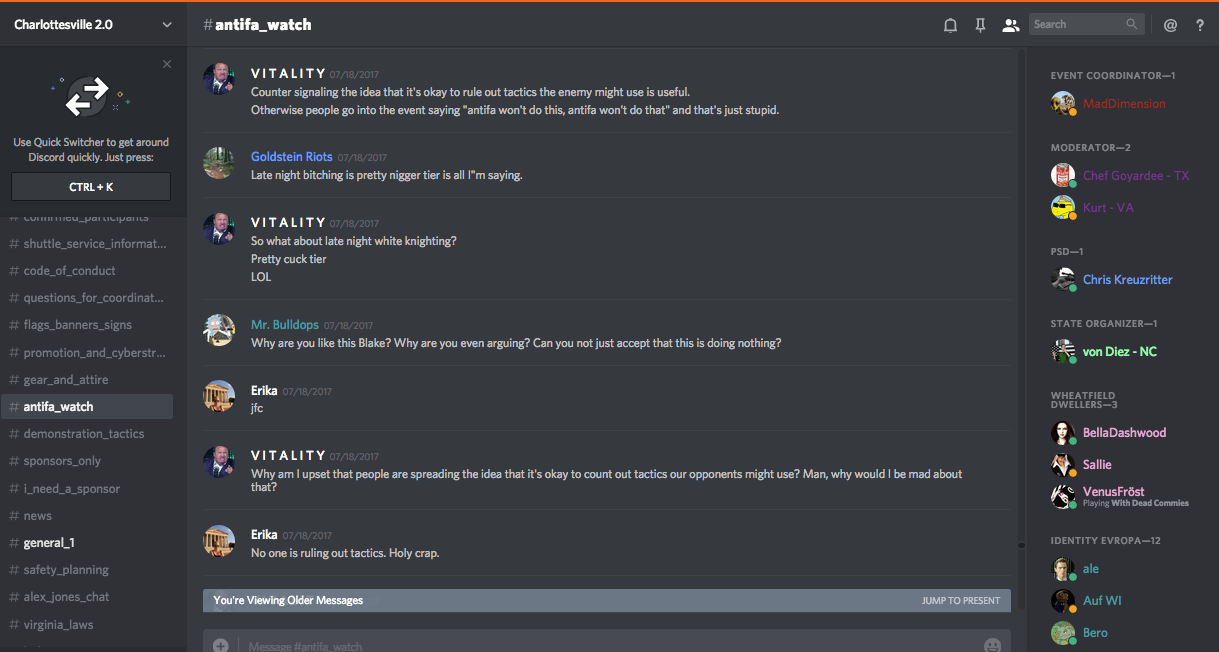Open the safety_planning channel
Image resolution: width=1219 pixels, height=652 pixels.
tap(66, 570)
